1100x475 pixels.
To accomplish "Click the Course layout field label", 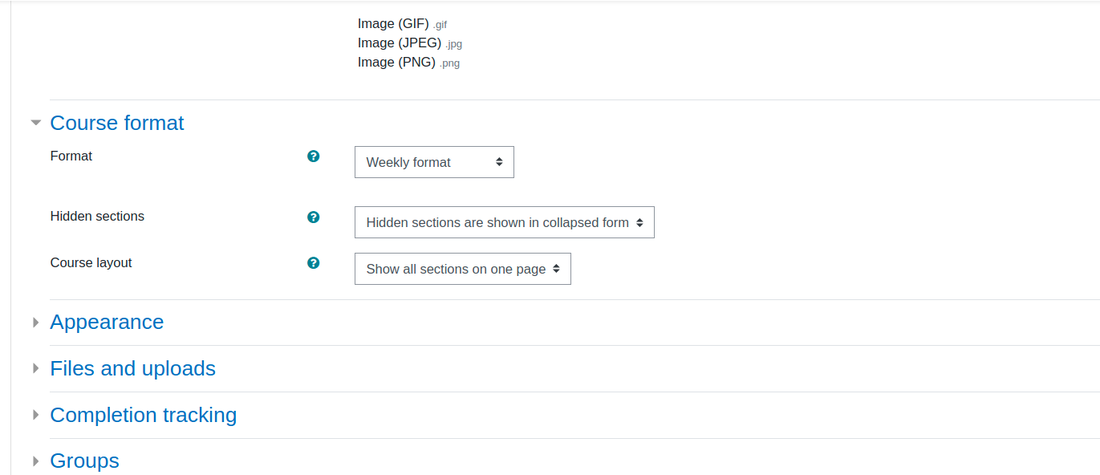I will pyautogui.click(x=91, y=263).
